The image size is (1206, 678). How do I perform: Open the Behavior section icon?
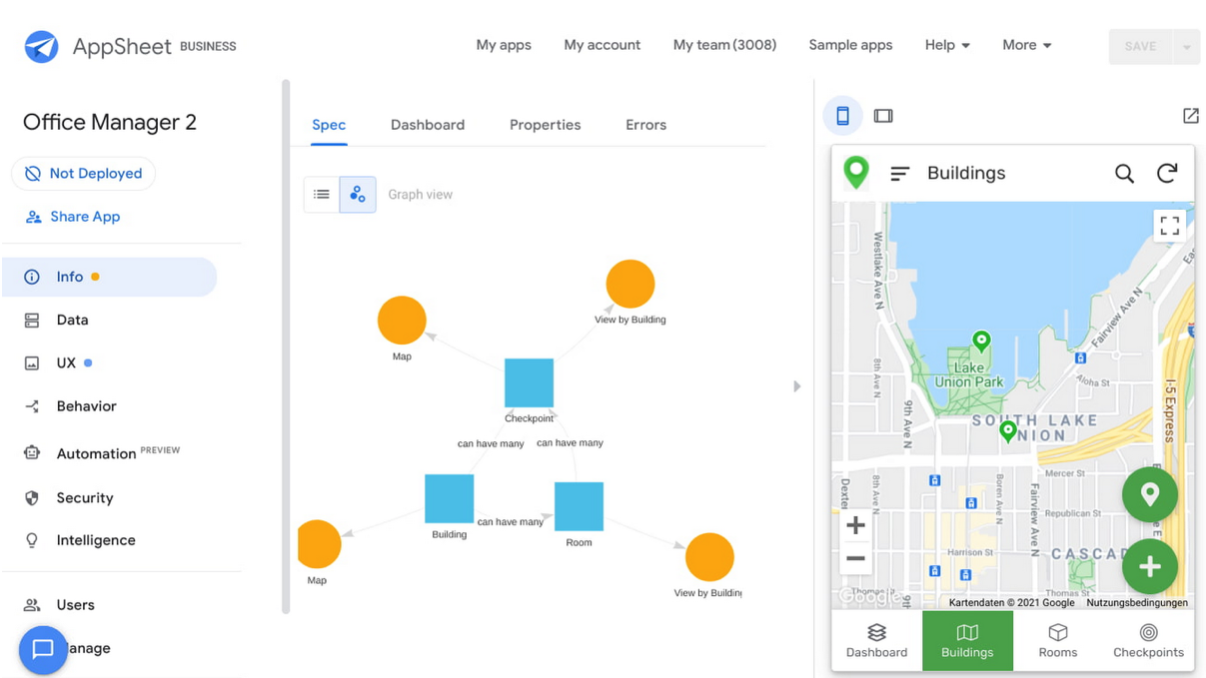point(32,406)
